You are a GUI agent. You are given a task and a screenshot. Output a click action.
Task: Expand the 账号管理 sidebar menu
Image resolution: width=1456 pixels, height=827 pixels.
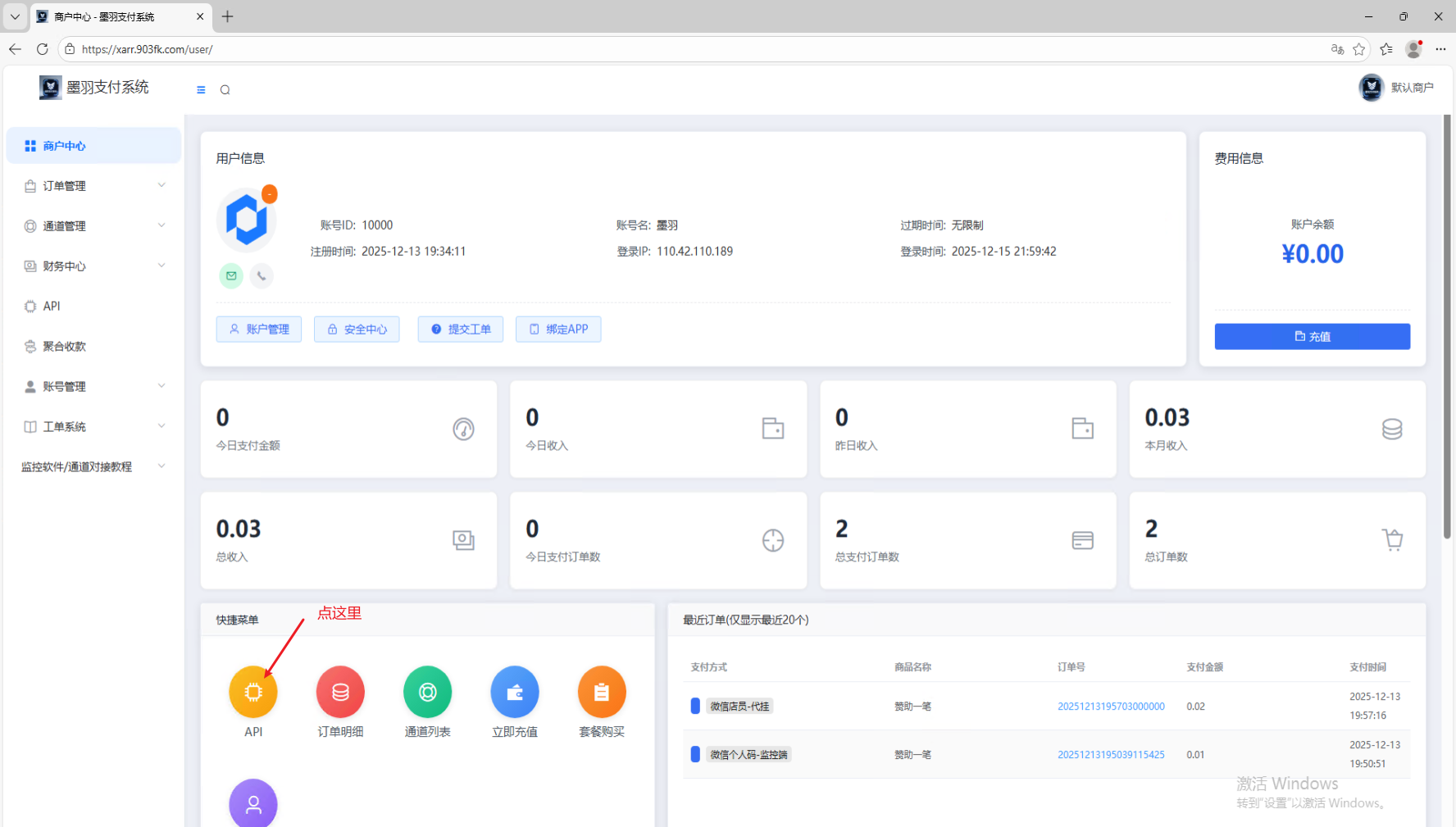tap(94, 387)
